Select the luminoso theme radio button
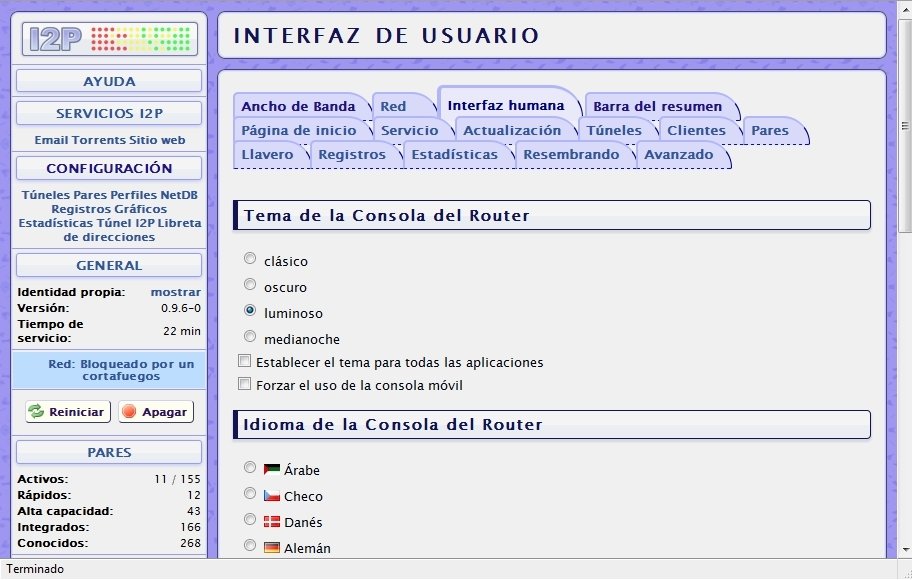This screenshot has width=912, height=580. [x=250, y=310]
